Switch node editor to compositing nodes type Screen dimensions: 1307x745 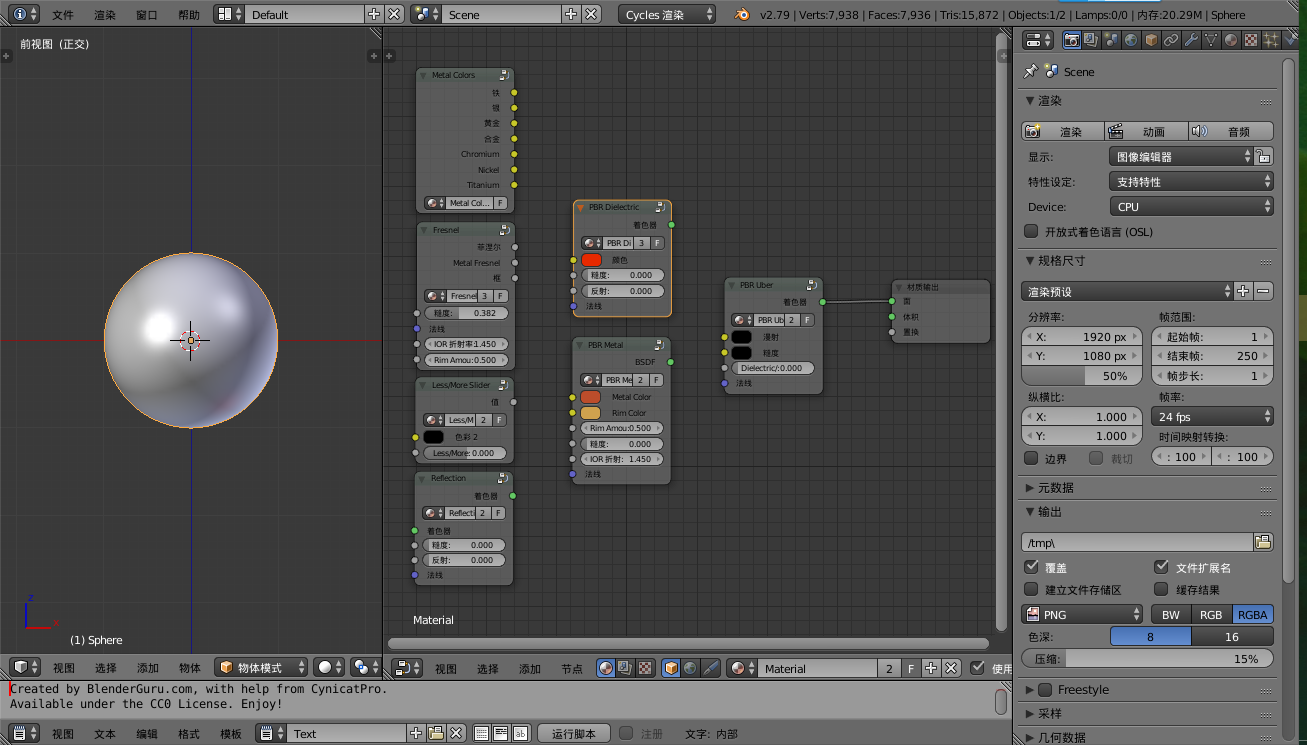click(x=625, y=668)
